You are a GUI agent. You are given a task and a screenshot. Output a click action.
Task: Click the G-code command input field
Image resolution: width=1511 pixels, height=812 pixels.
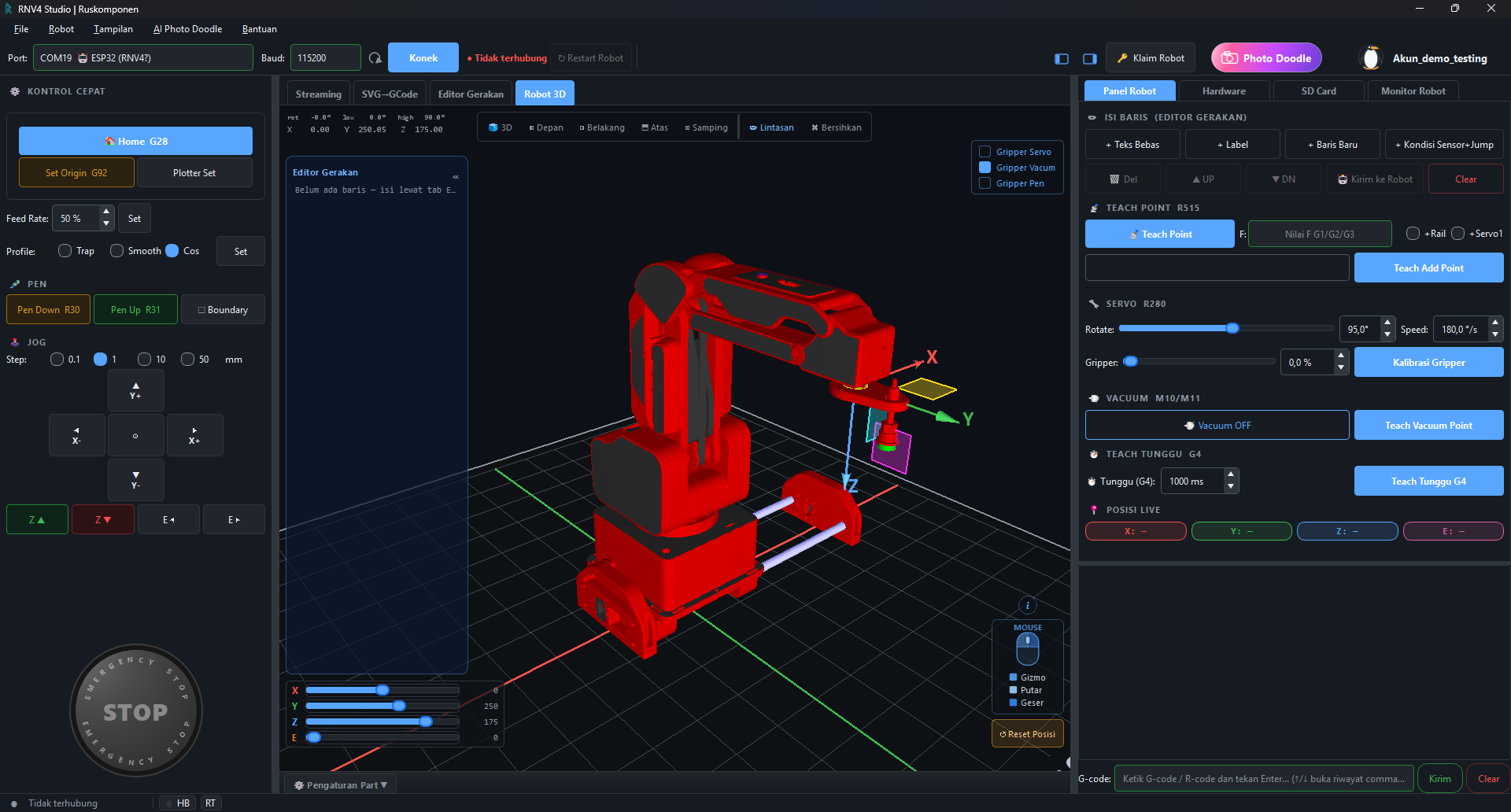pyautogui.click(x=1264, y=779)
